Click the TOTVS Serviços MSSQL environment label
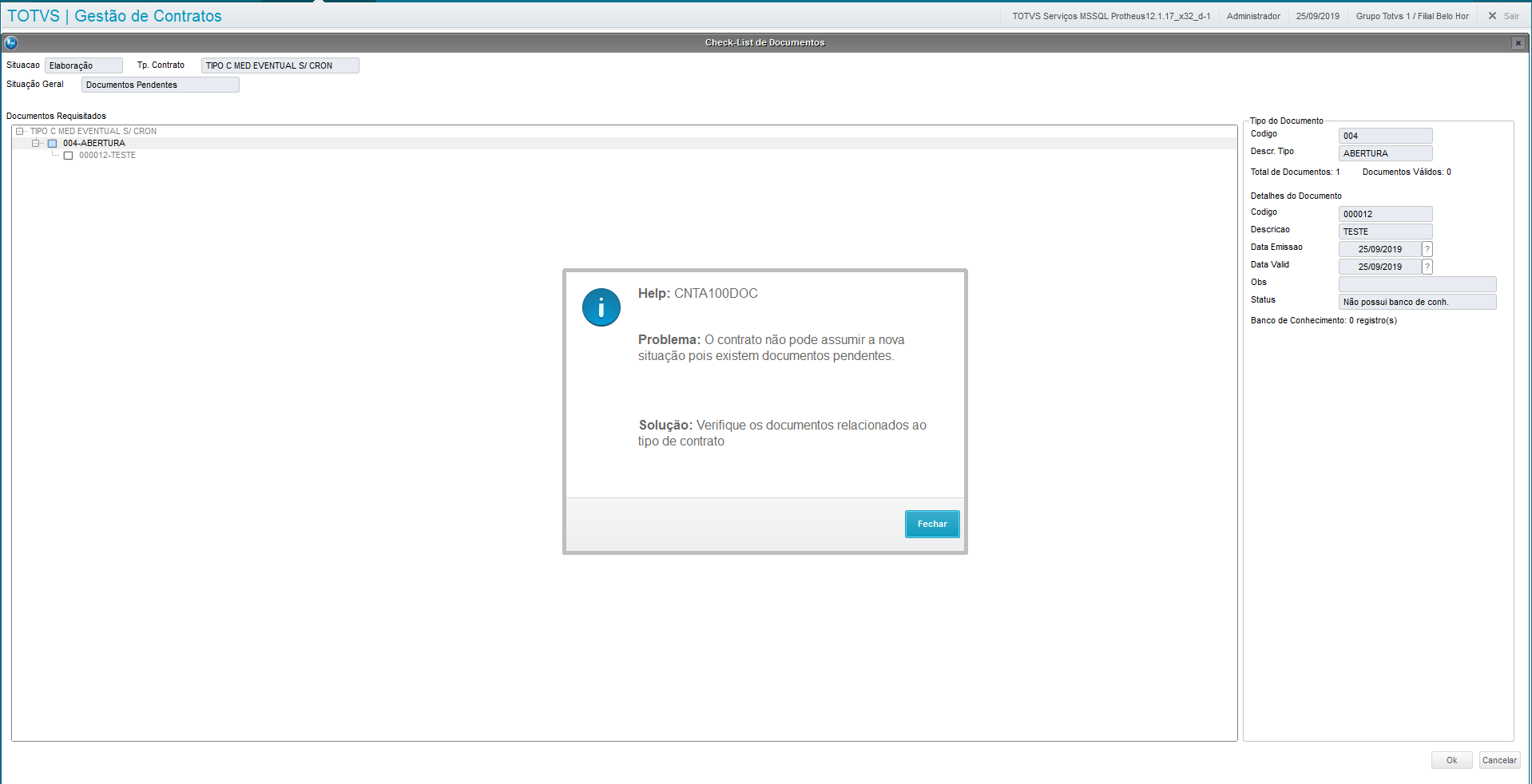The height and width of the screenshot is (784, 1532). point(1111,16)
